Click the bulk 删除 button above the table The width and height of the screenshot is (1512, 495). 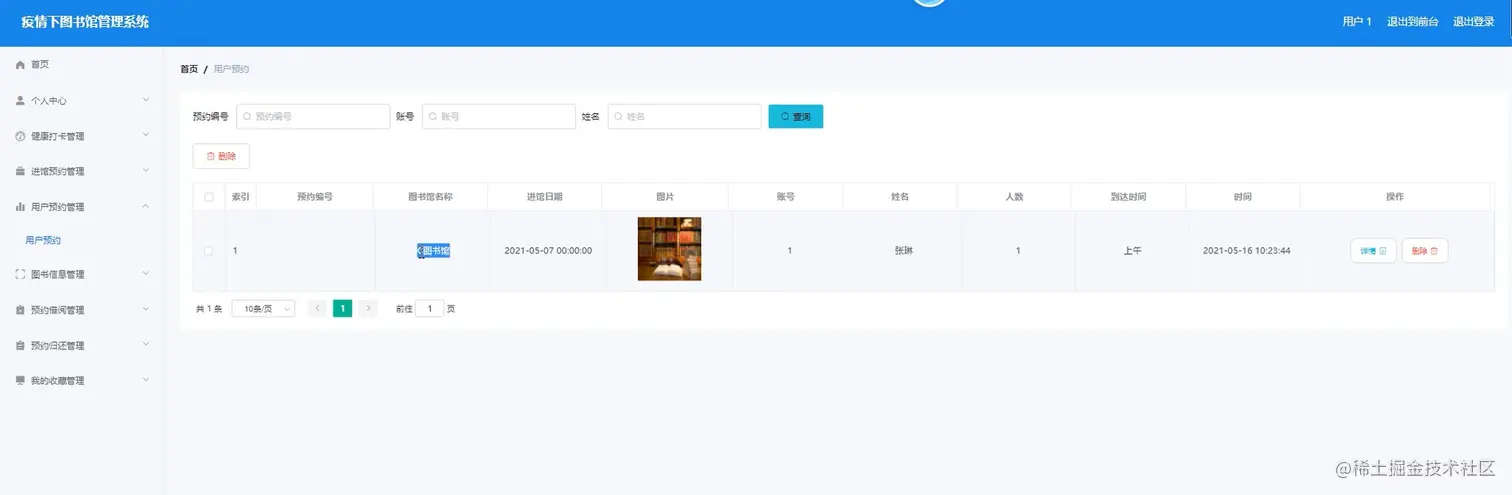click(x=221, y=156)
